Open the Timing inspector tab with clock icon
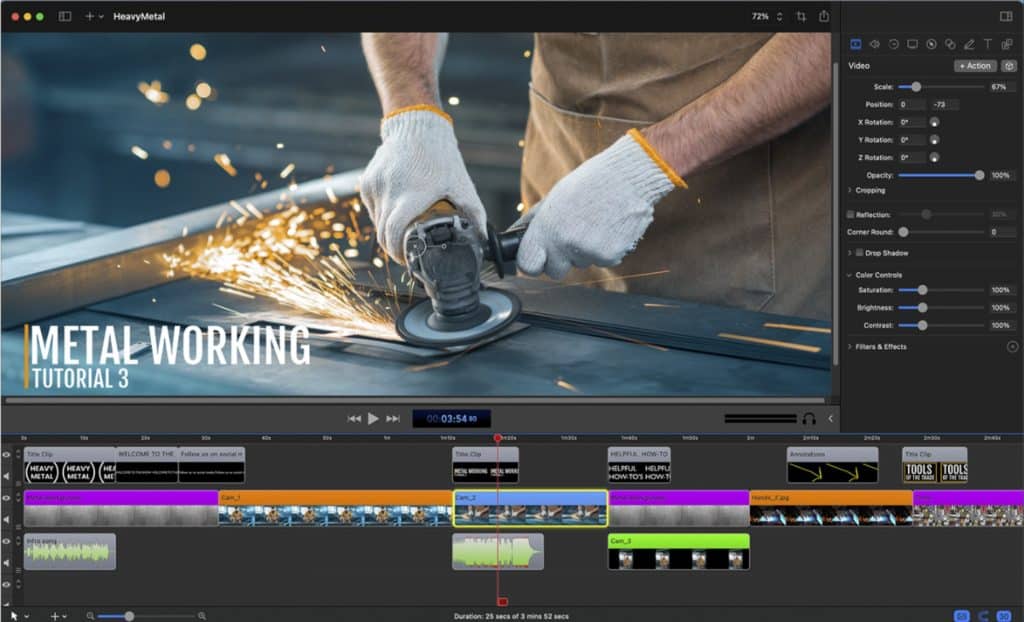This screenshot has height=622, width=1024. pos(893,44)
